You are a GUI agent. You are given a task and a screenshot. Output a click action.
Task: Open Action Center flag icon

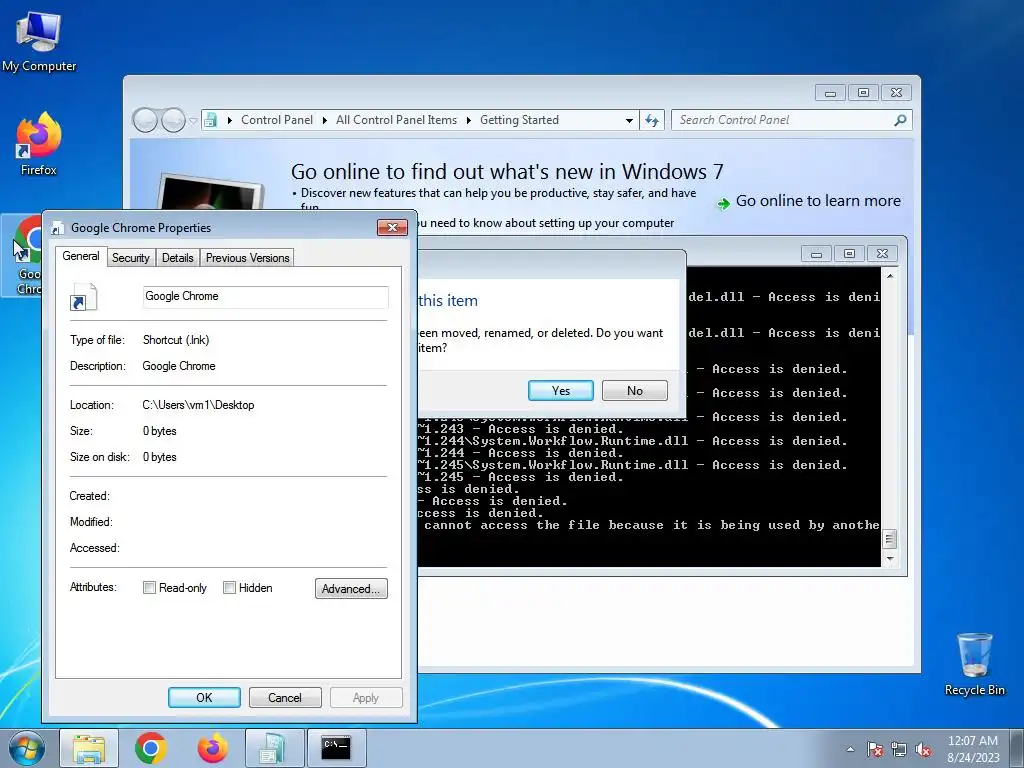875,749
